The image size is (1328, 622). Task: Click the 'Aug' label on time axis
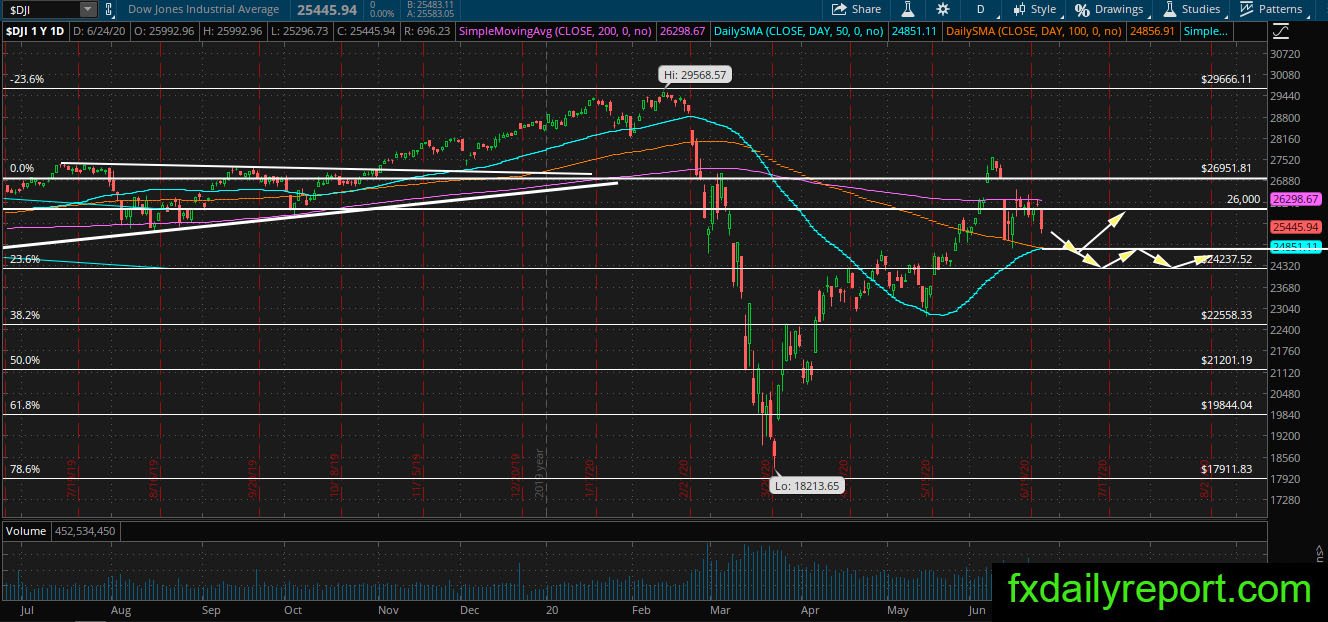[121, 609]
